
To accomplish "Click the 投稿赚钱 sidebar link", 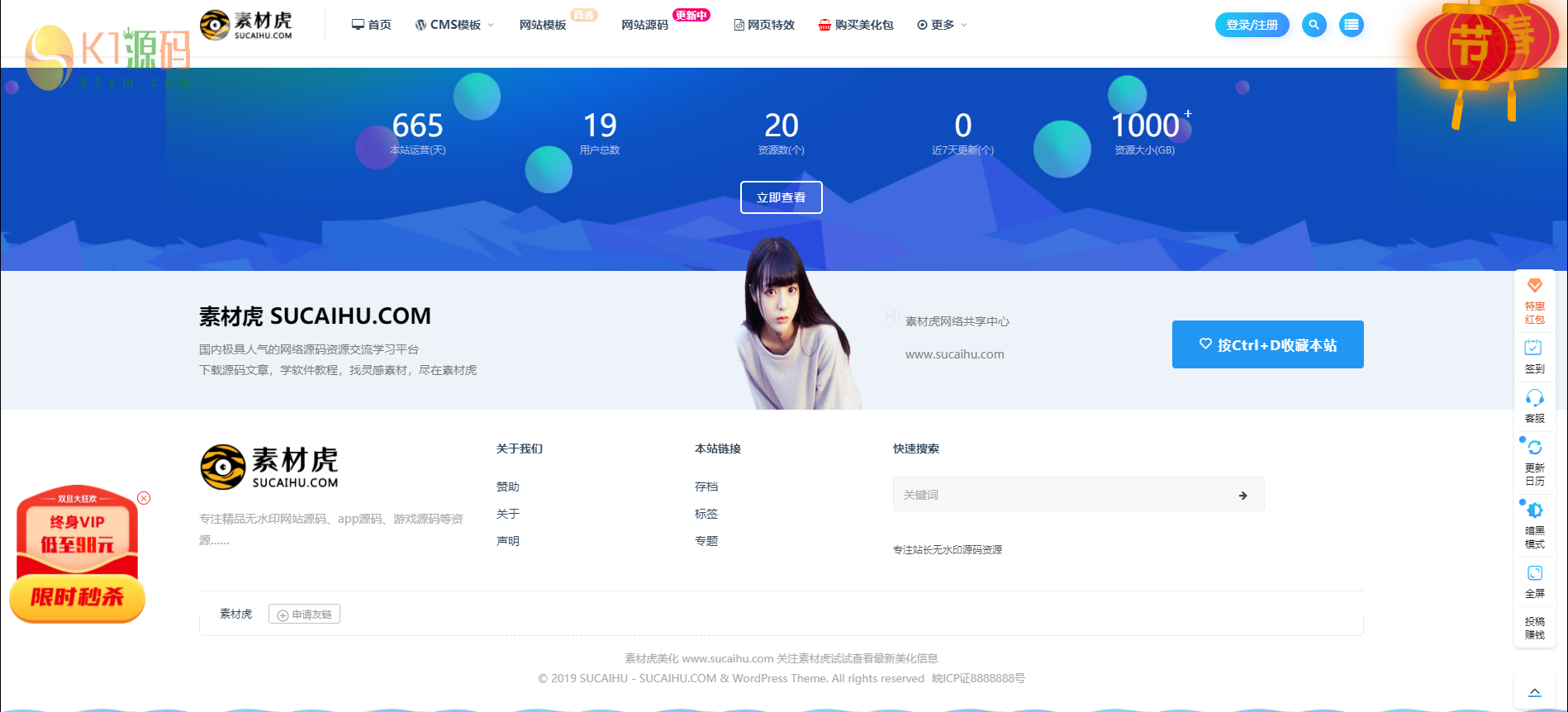I will point(1535,628).
